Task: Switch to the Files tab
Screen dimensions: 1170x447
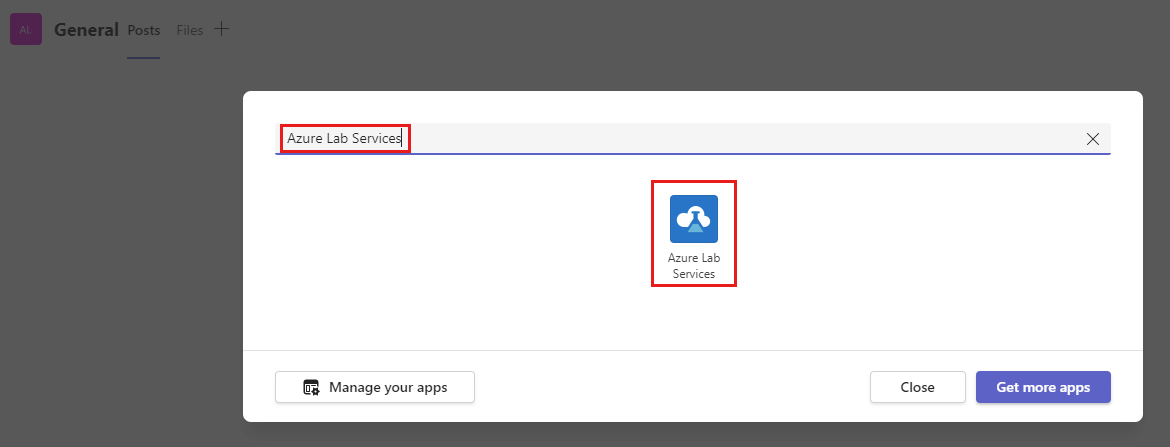Action: pos(190,31)
